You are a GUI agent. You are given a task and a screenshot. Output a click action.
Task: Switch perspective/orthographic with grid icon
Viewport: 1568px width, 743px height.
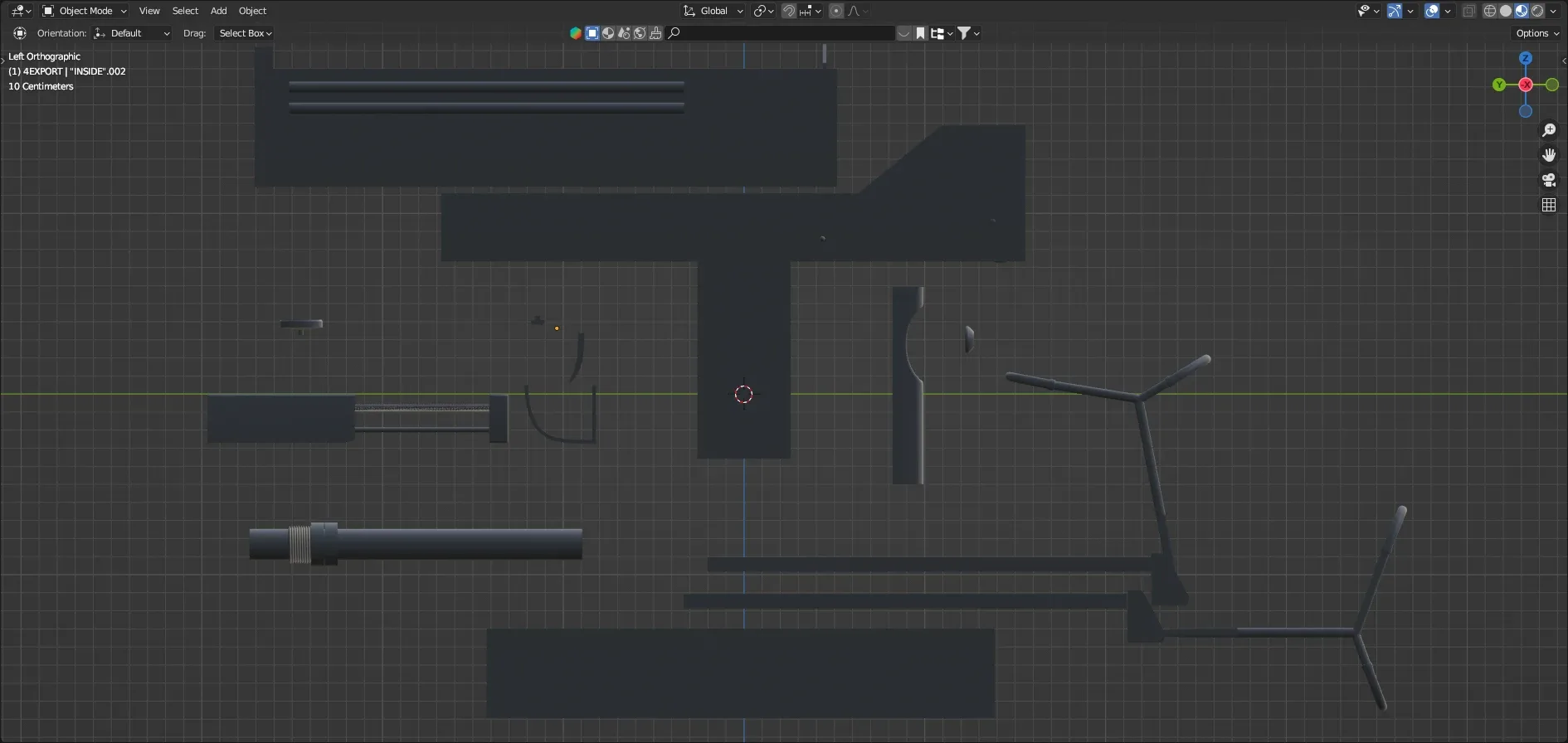coord(1548,205)
